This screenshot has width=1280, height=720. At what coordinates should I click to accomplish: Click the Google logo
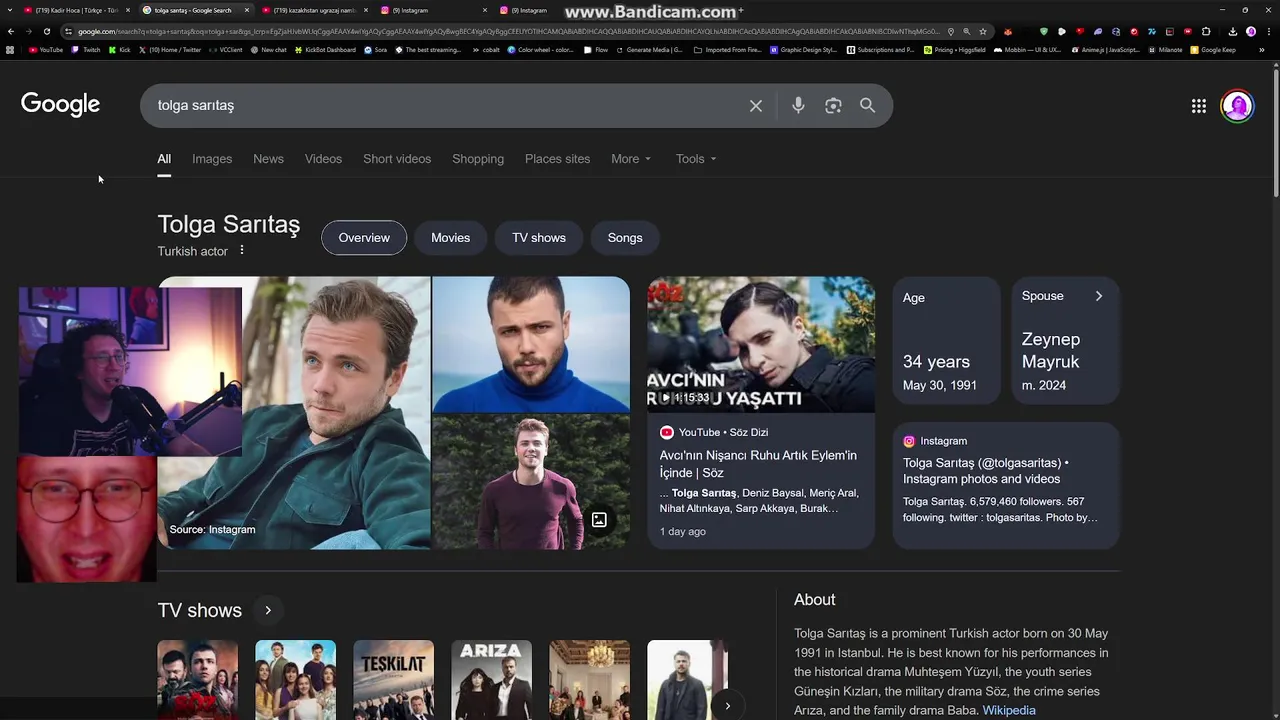[x=60, y=105]
